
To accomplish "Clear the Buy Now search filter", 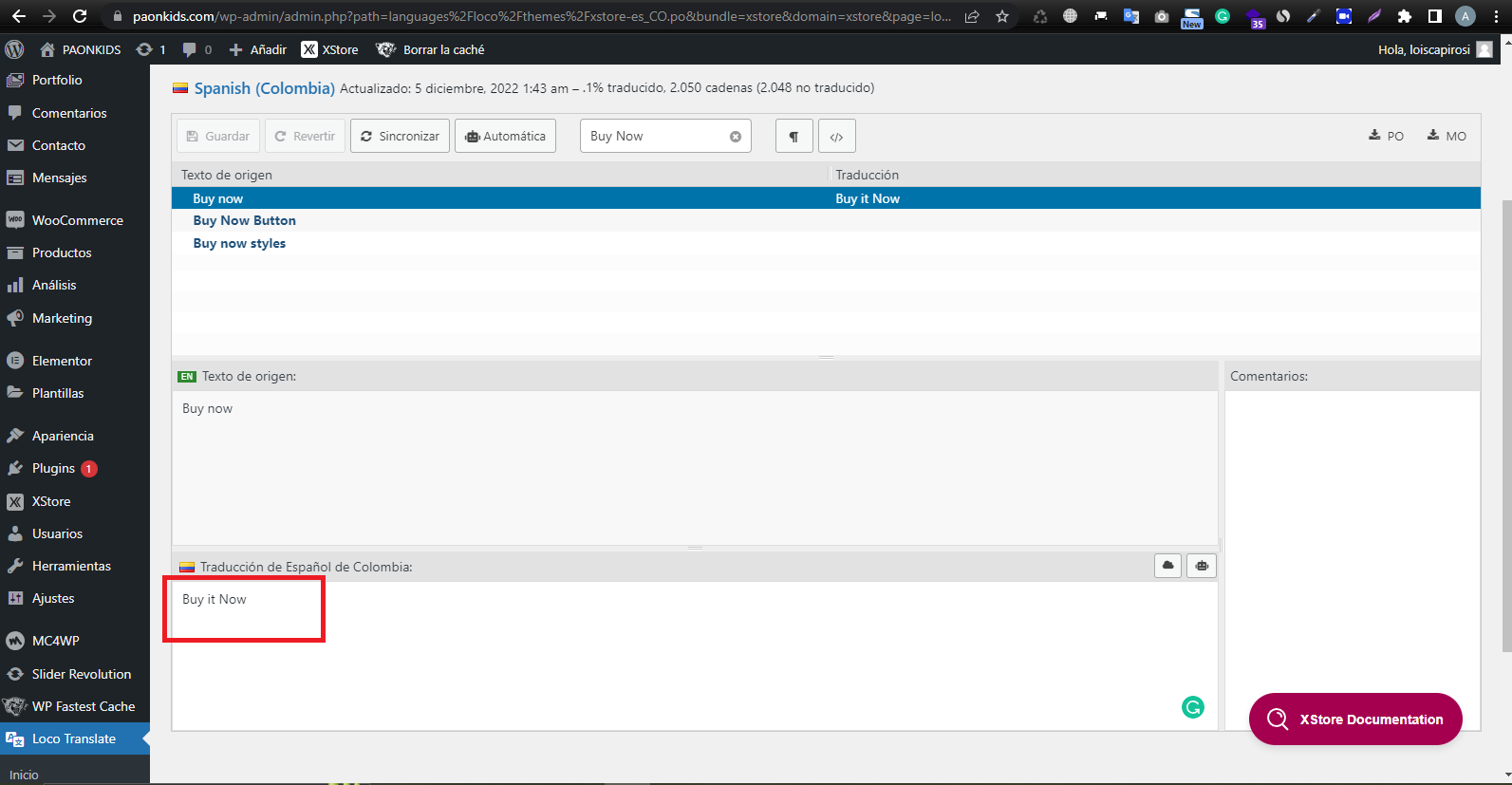I will pyautogui.click(x=736, y=137).
